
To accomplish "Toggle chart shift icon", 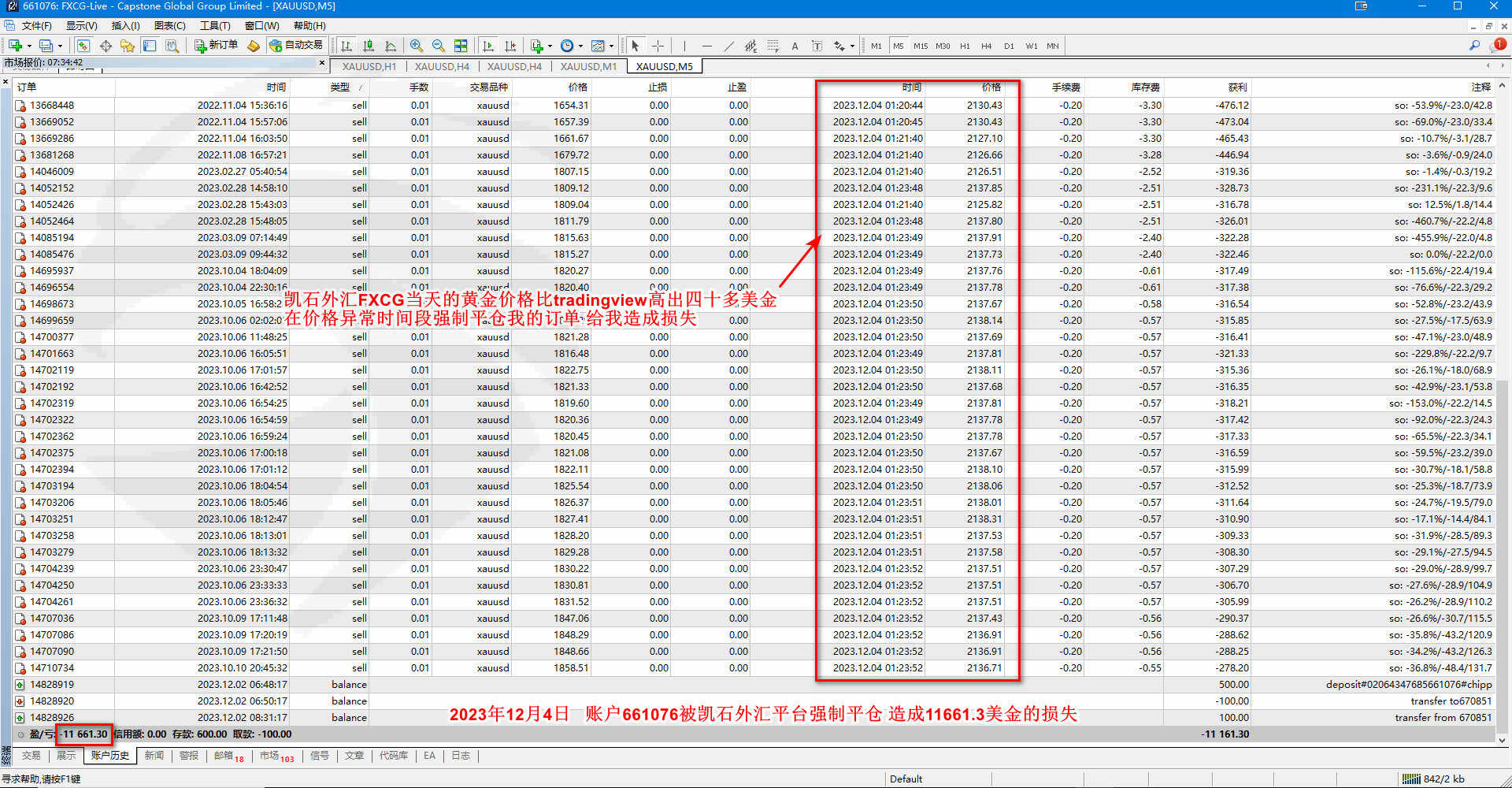I will 510,46.
